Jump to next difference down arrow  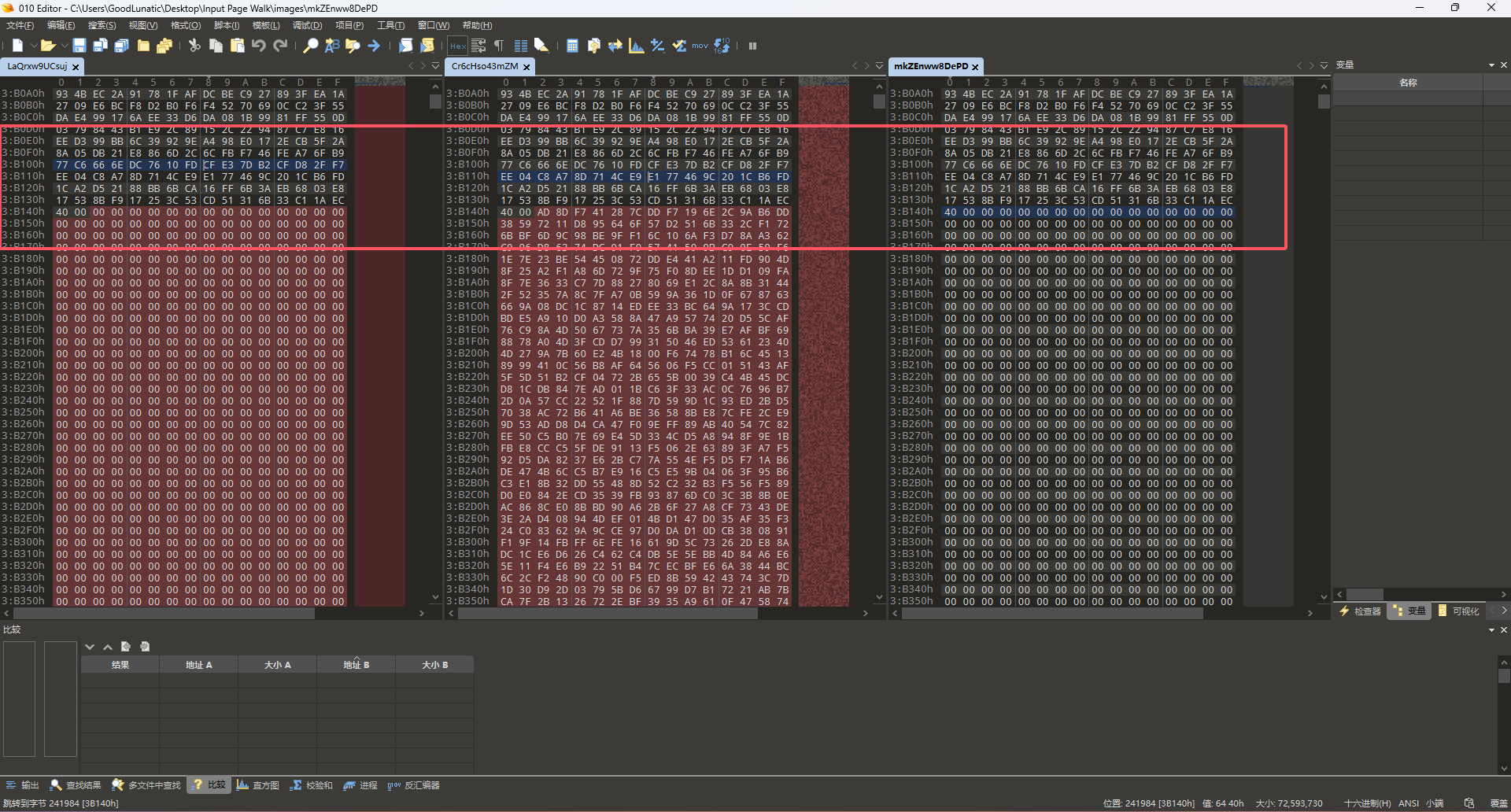click(x=90, y=647)
